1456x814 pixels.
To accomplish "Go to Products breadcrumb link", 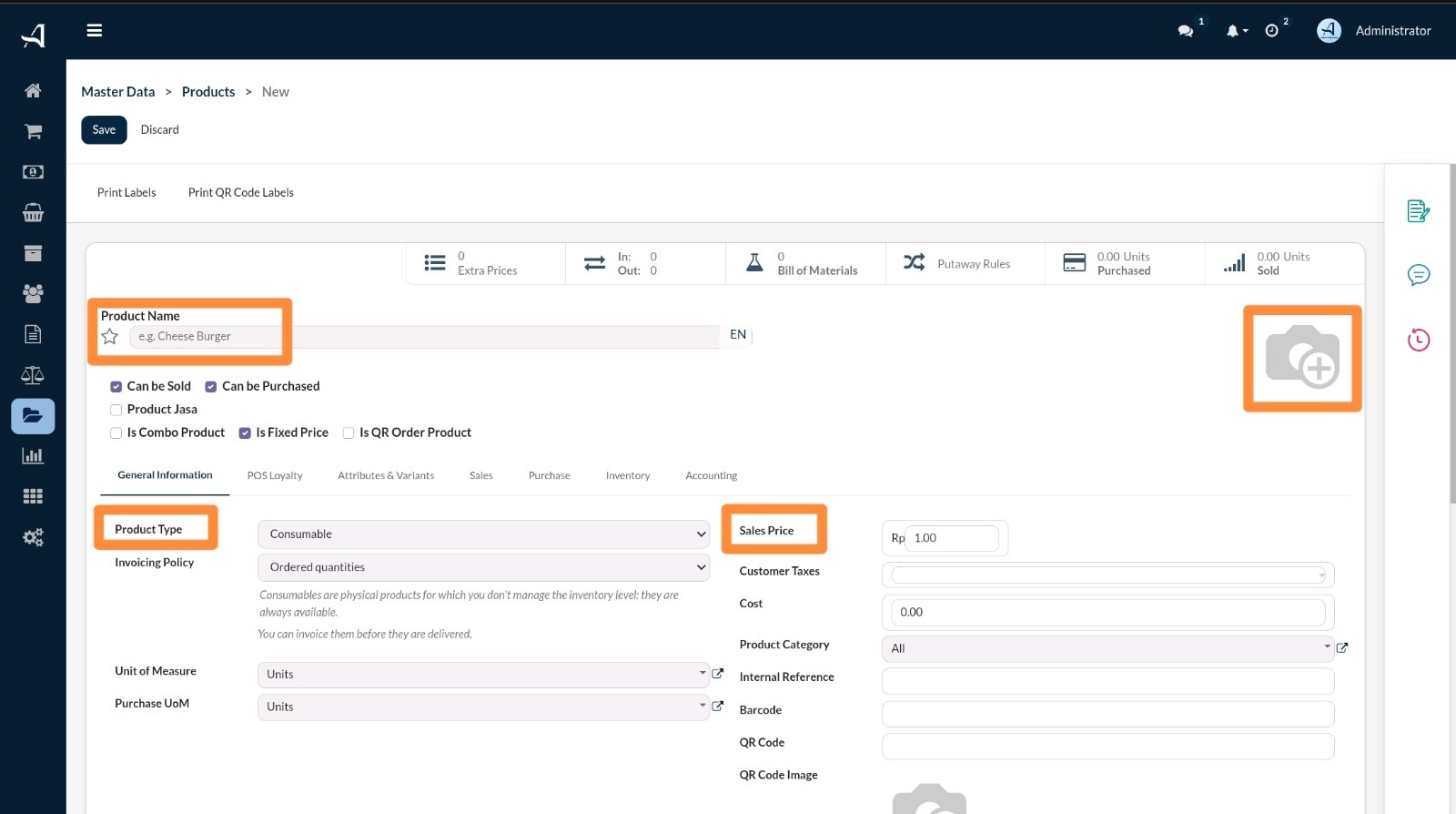I will pyautogui.click(x=208, y=92).
